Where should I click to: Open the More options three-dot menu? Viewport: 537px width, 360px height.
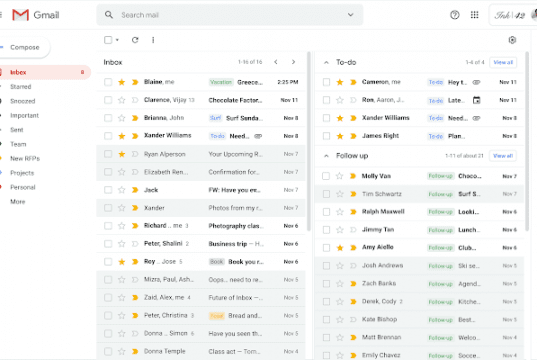click(153, 40)
